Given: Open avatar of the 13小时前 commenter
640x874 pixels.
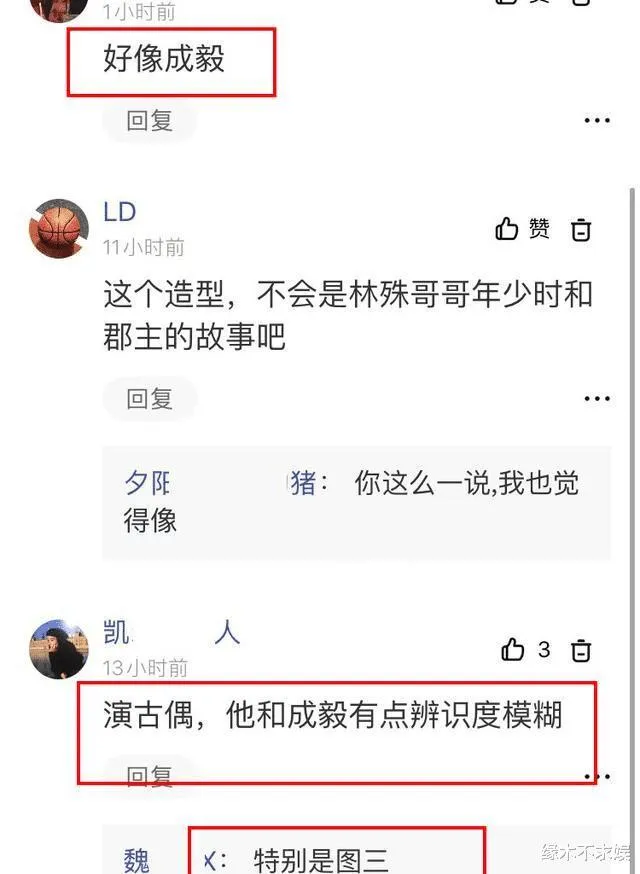Looking at the screenshot, I should coord(59,649).
